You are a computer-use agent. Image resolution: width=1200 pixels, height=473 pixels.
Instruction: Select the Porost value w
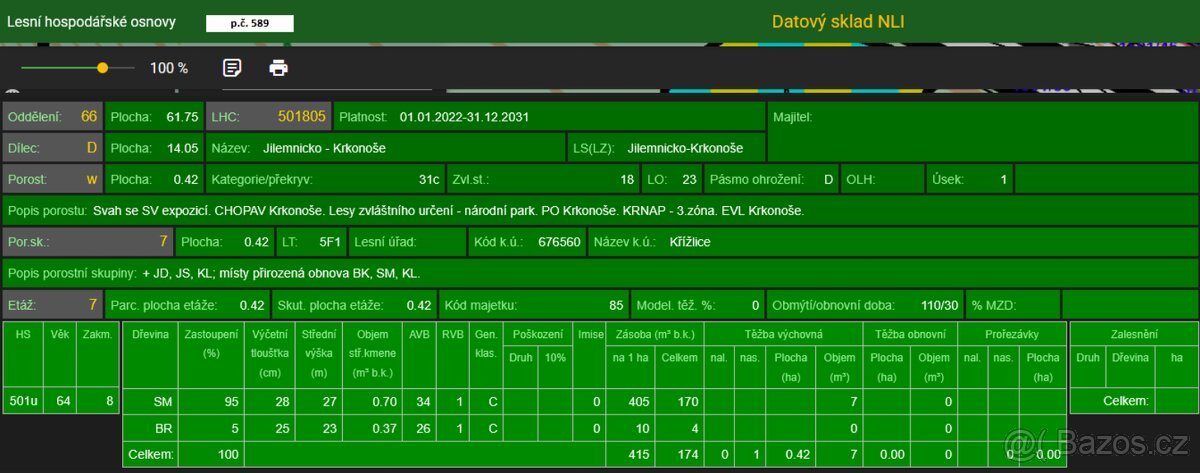coord(91,180)
